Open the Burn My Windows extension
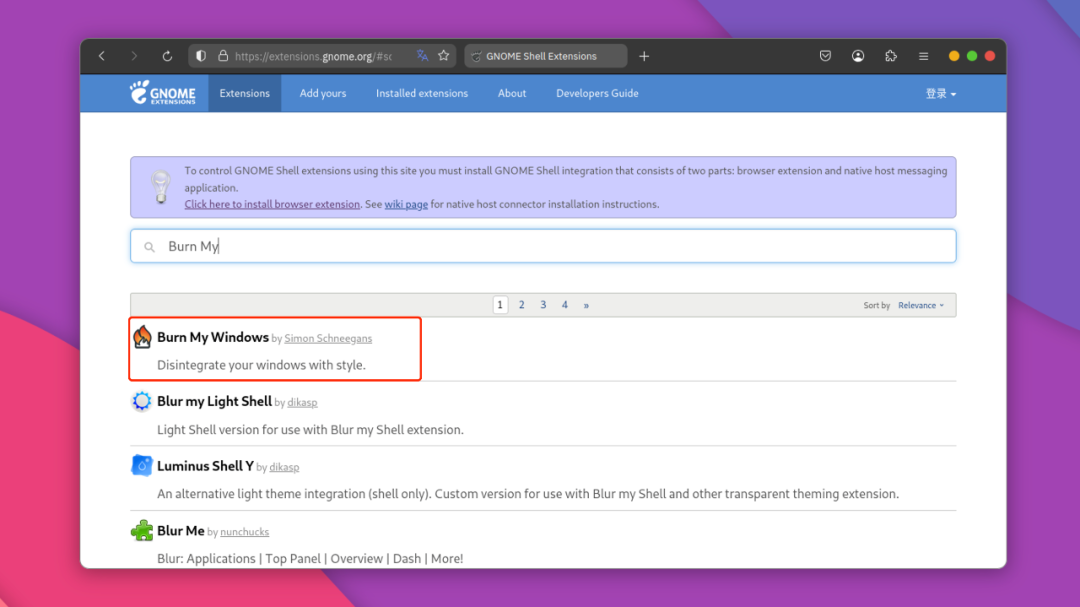 click(x=213, y=337)
